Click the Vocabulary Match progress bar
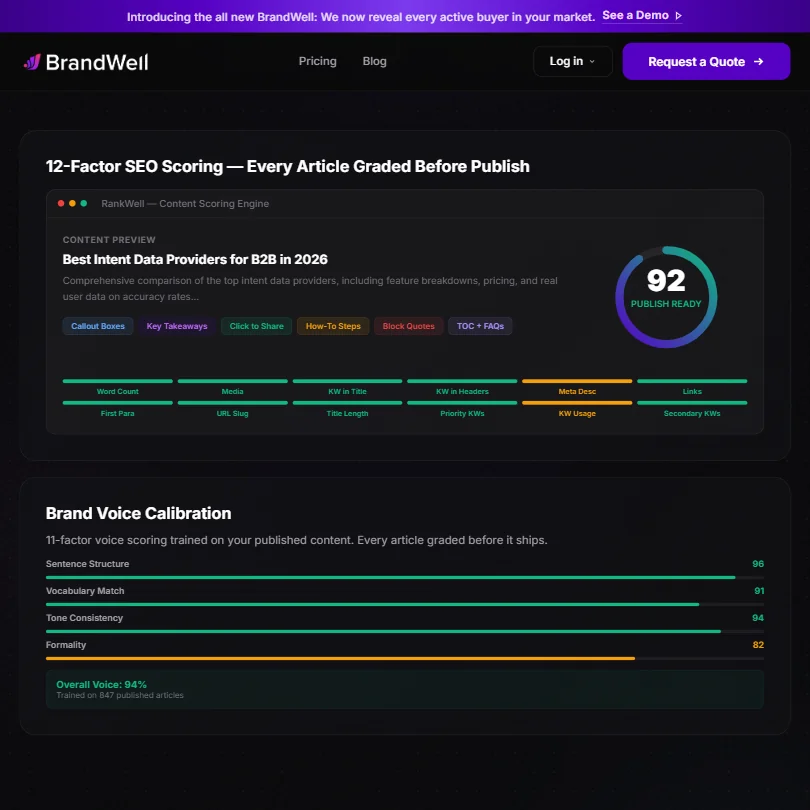 point(404,604)
